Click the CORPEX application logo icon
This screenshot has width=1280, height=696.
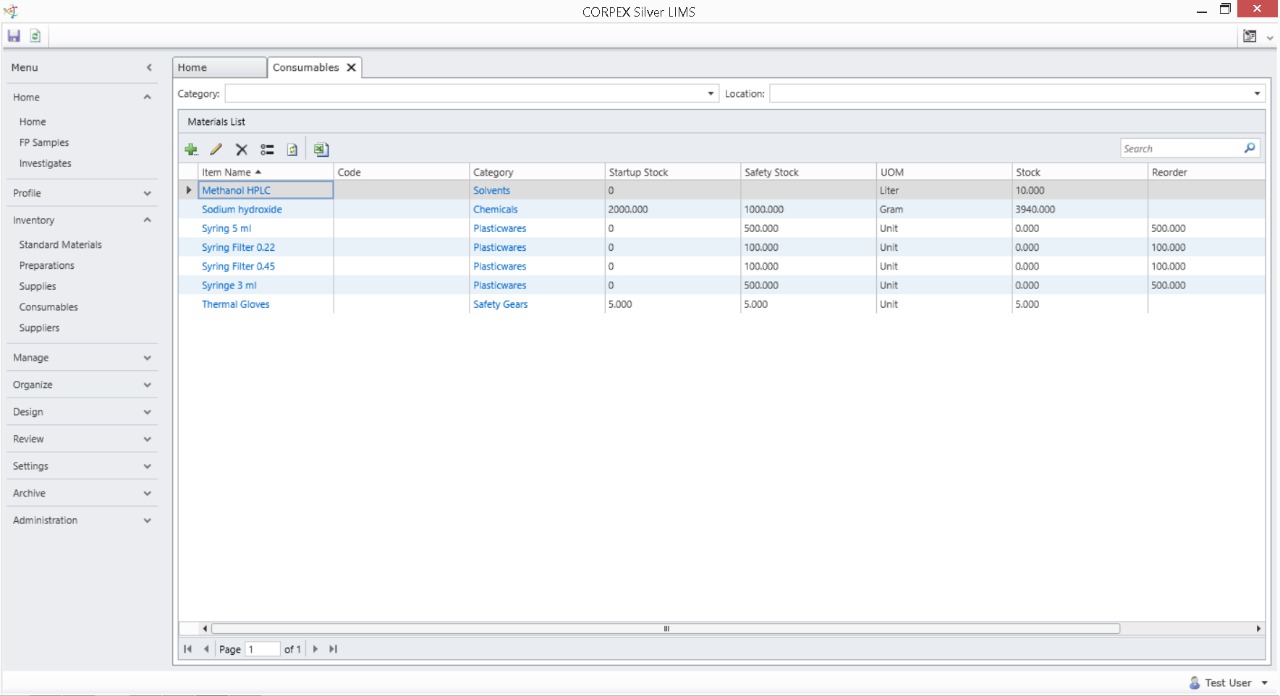(11, 10)
